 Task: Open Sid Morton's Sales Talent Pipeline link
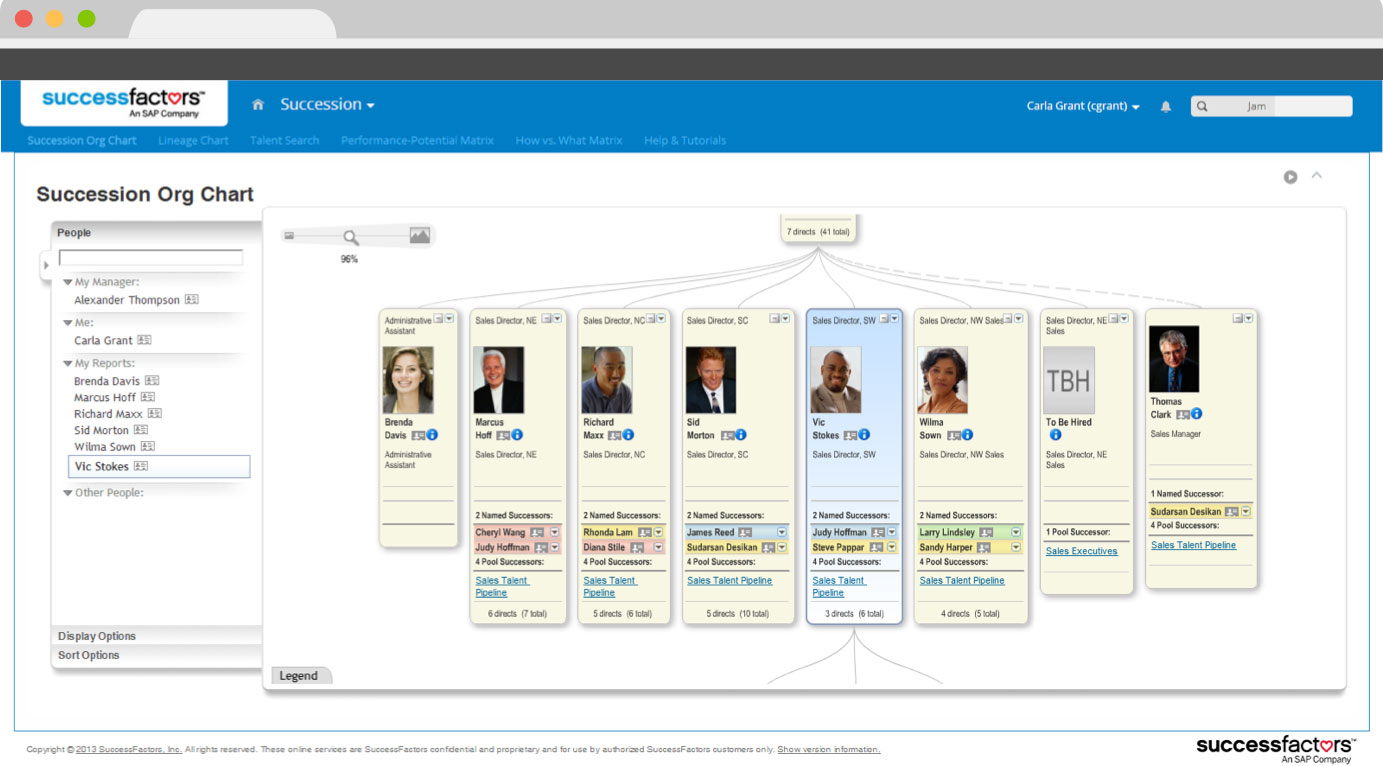point(730,581)
